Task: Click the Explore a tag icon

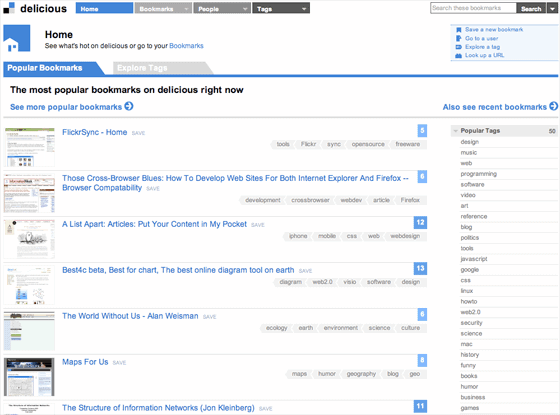Action: point(459,47)
